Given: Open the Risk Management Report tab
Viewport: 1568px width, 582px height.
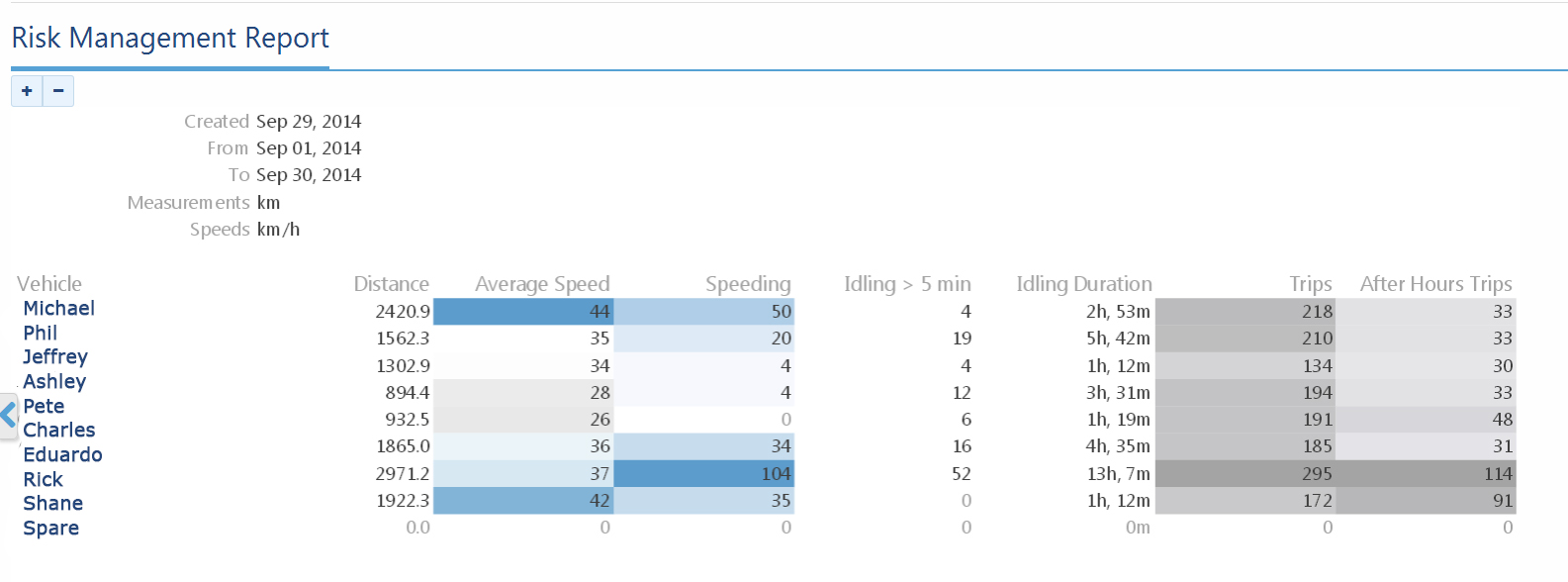Looking at the screenshot, I should point(170,39).
